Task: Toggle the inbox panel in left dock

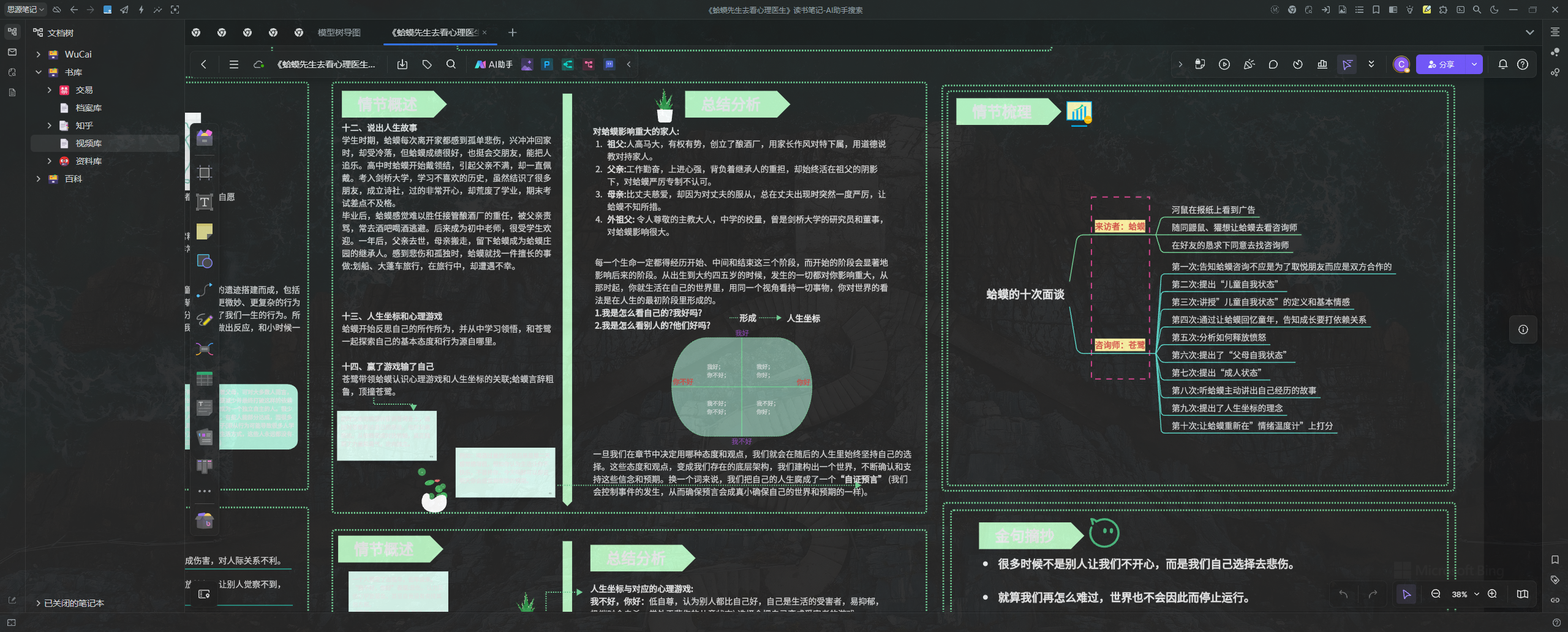Action: [12, 52]
